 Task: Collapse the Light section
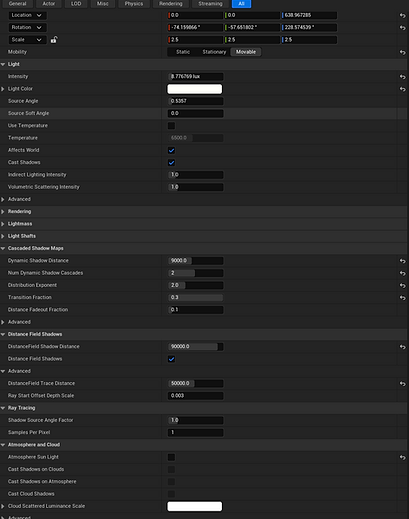[x=3, y=64]
